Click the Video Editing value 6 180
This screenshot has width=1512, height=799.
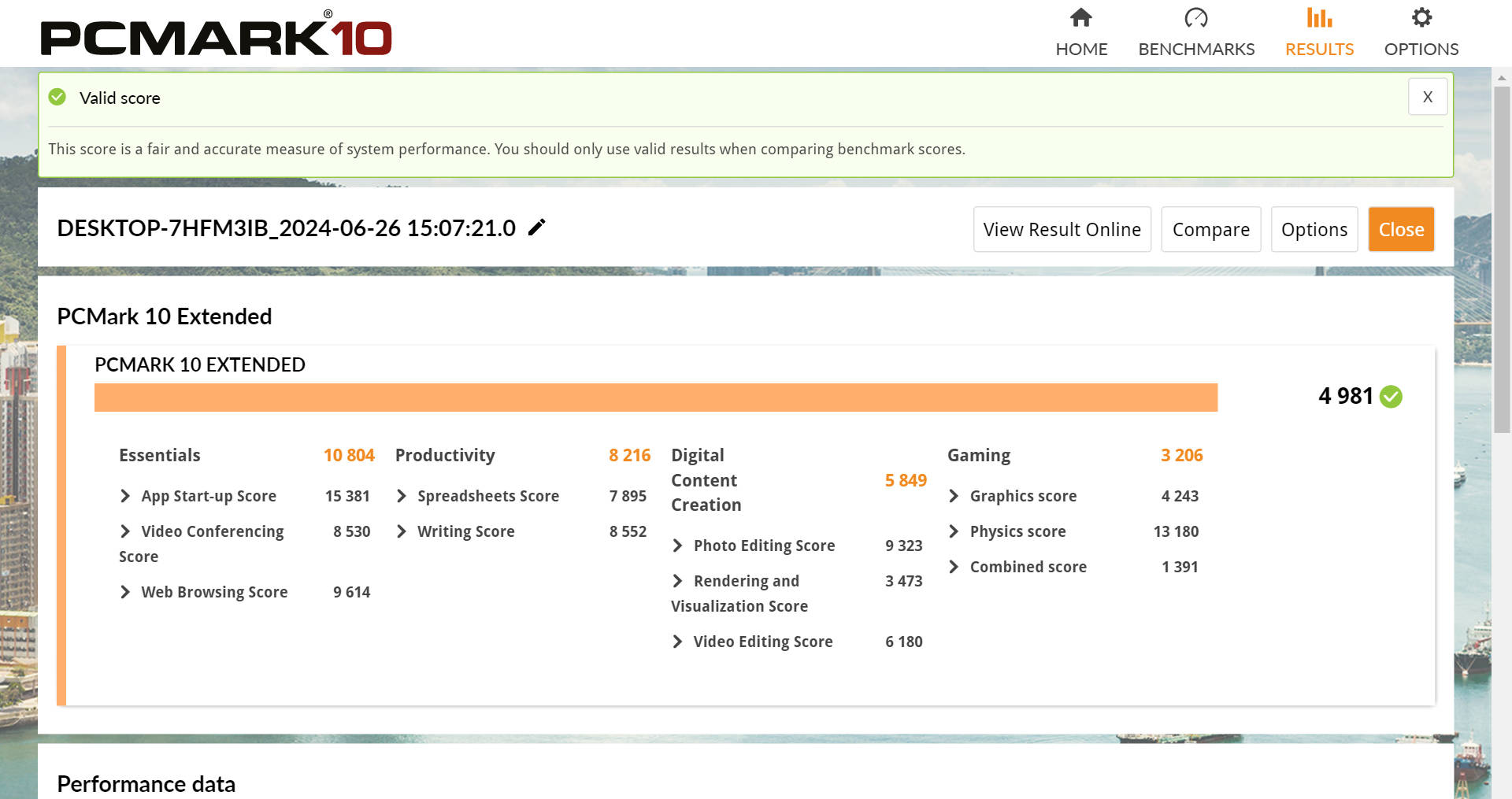click(903, 642)
